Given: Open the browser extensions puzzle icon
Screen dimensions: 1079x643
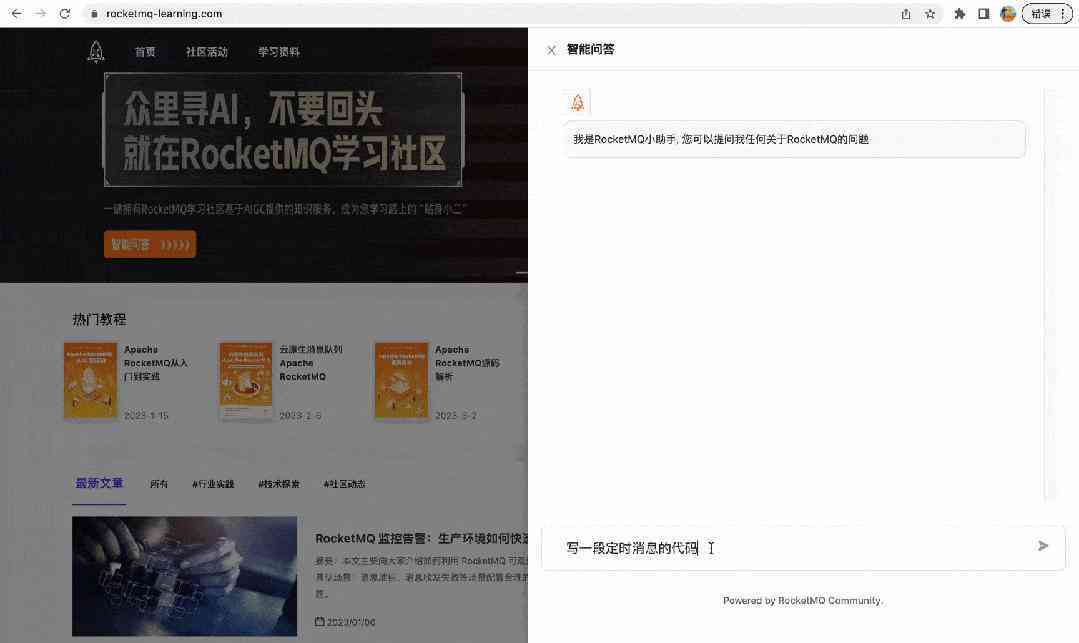Looking at the screenshot, I should coord(959,14).
